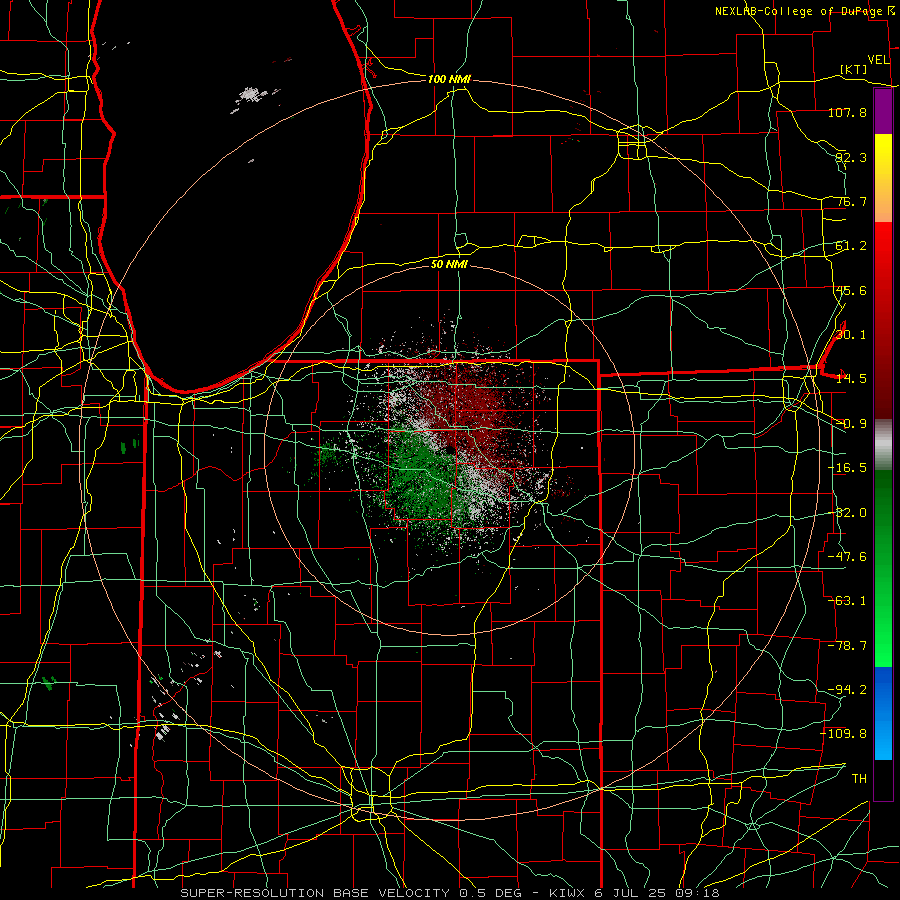Select the -109.8 velocity scale value

coord(844,734)
